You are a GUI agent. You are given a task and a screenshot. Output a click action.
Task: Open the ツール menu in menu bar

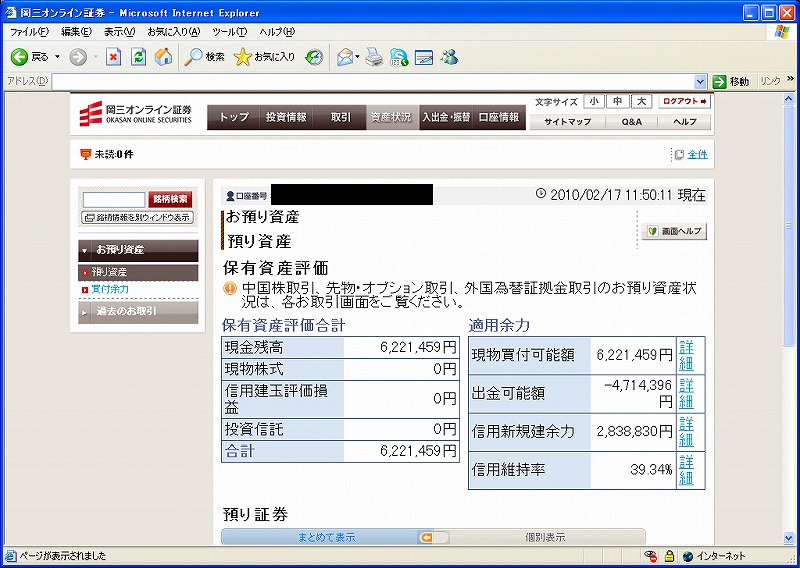[x=229, y=31]
